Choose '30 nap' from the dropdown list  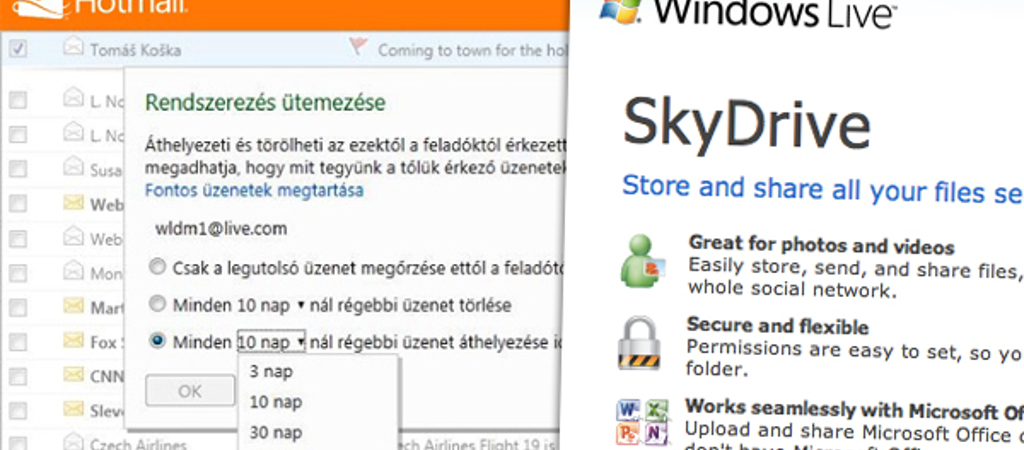click(x=276, y=432)
